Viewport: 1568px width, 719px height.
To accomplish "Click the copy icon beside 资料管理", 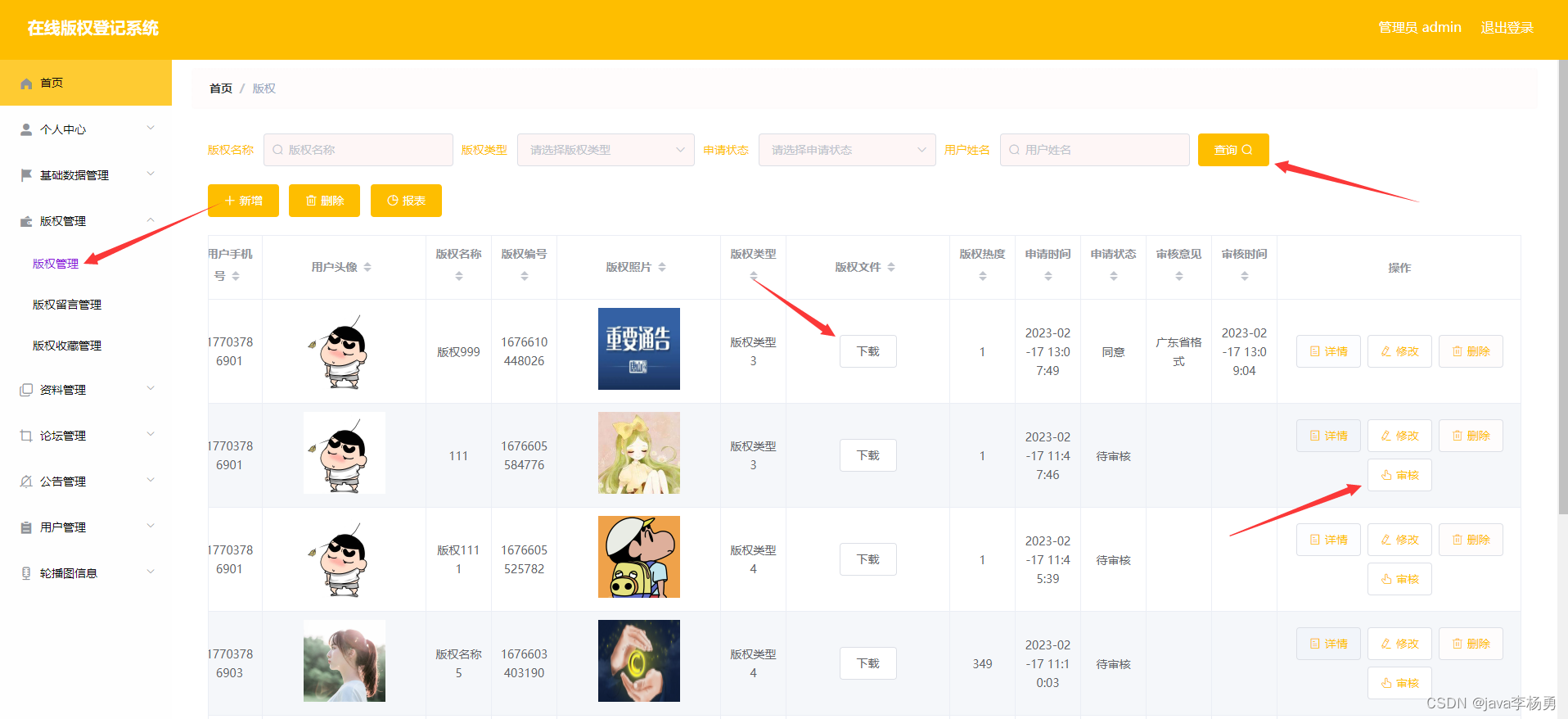I will point(26,390).
